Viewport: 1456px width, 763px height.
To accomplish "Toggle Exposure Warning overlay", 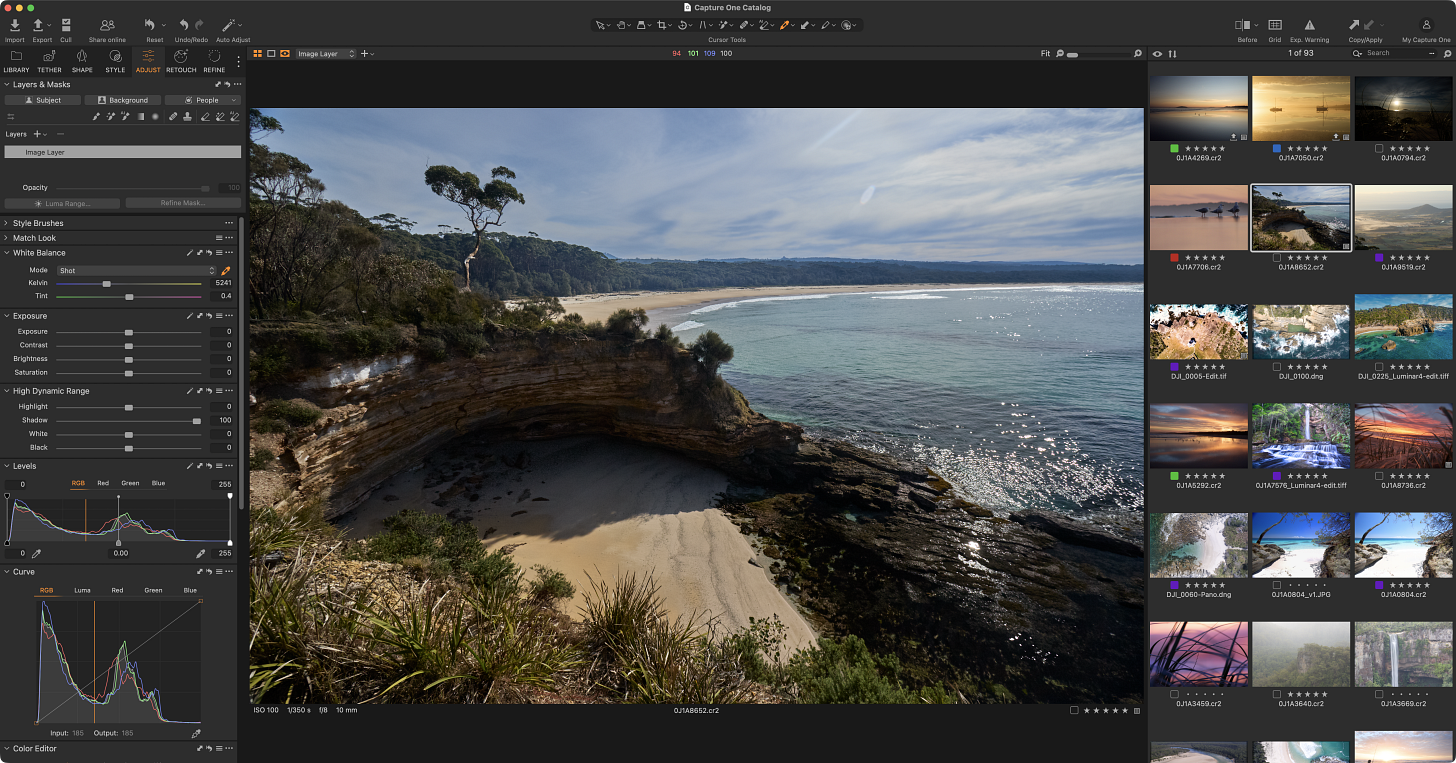I will (1310, 25).
